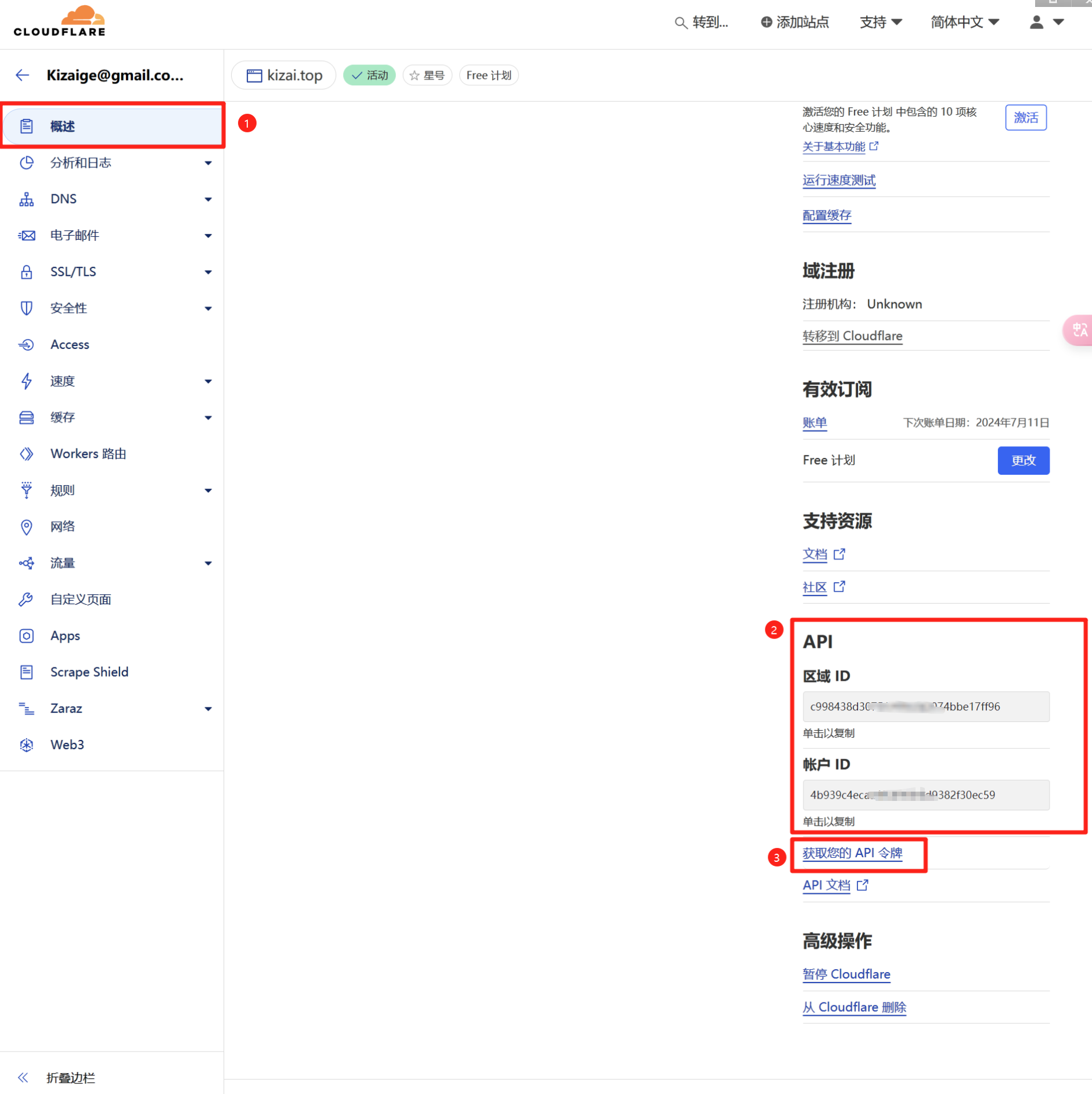Click the SSL/TLS lock icon
Screen dimensions: 1092x1094
point(26,272)
